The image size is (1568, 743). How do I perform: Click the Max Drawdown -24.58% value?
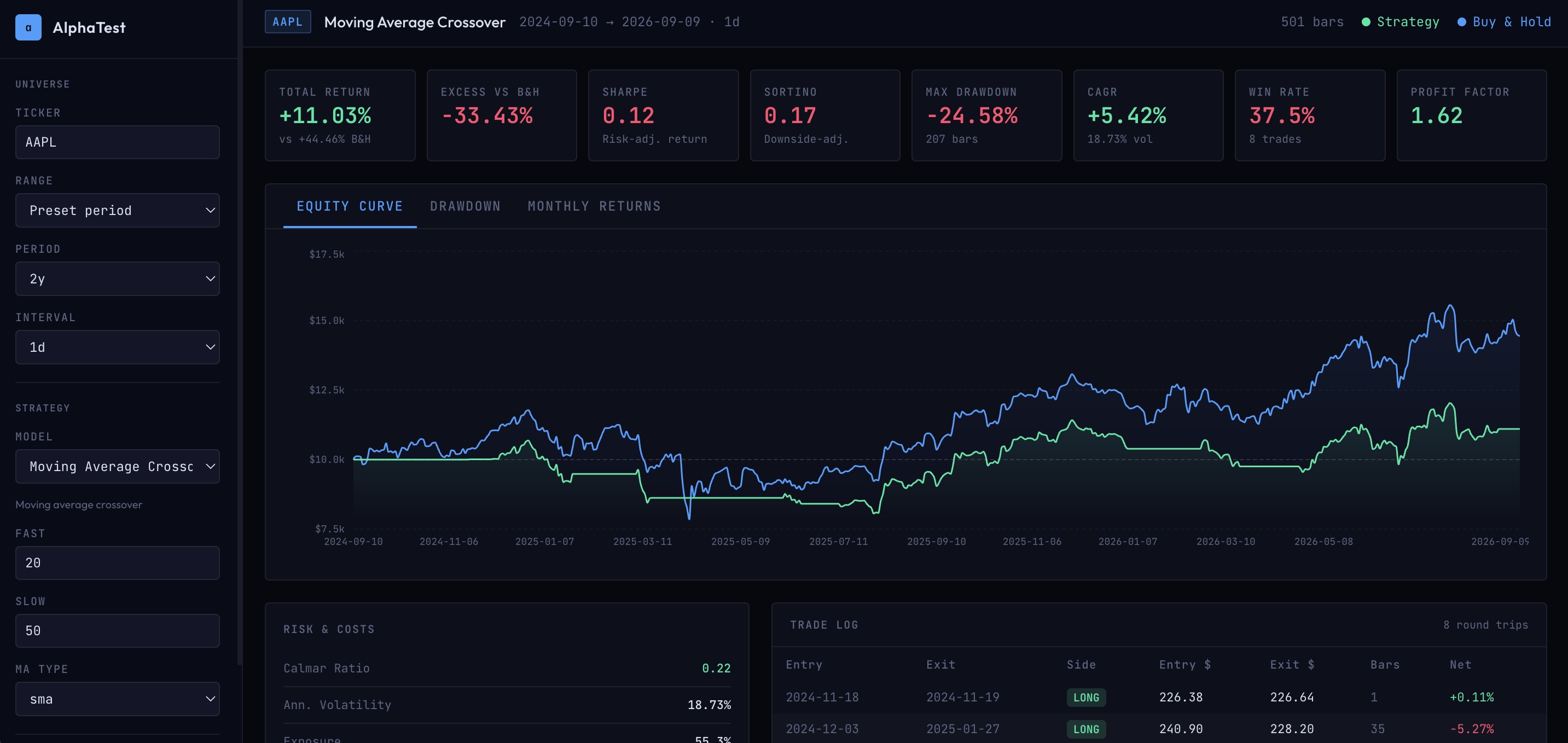click(x=972, y=115)
